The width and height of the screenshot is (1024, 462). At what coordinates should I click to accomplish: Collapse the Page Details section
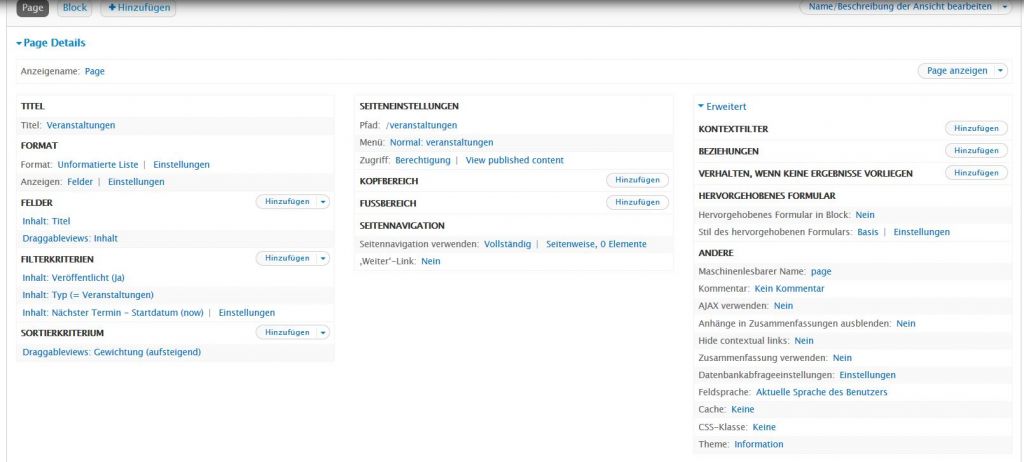point(50,43)
